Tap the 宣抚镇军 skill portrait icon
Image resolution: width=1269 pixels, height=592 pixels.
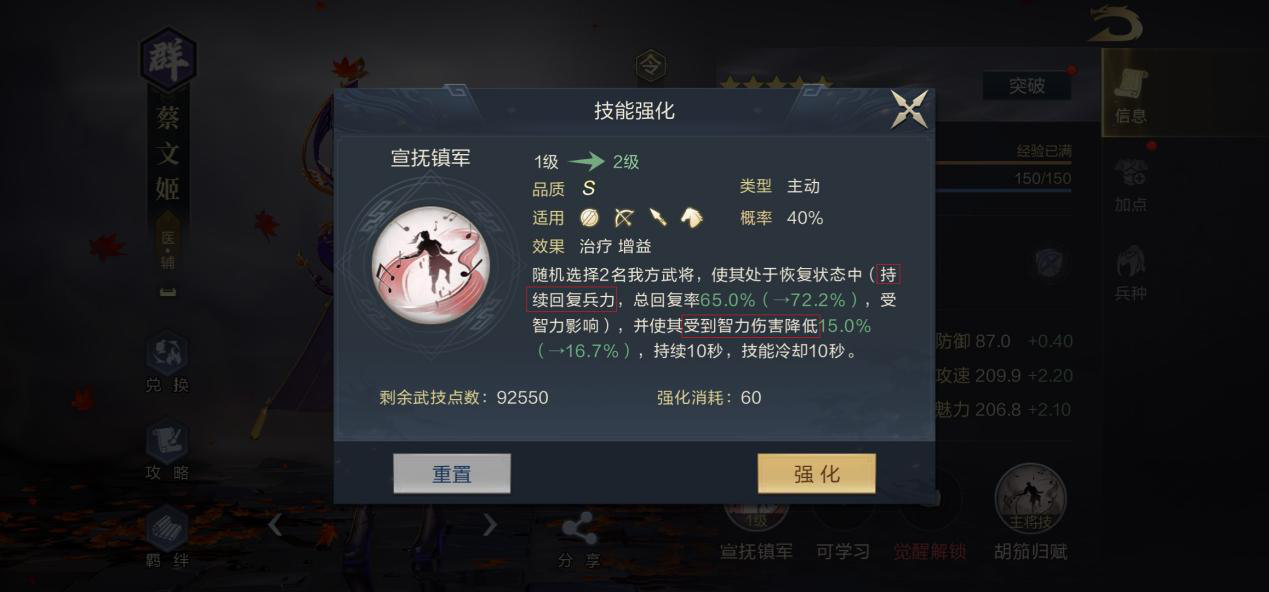click(431, 265)
